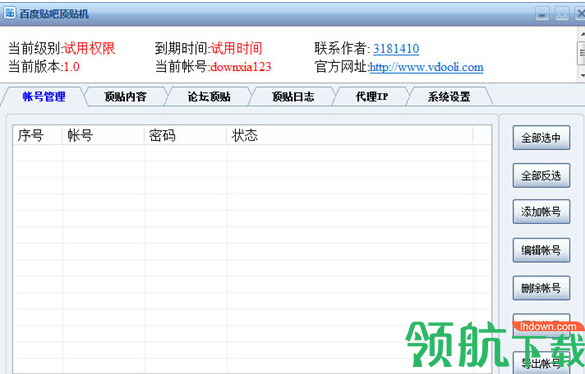The width and height of the screenshot is (585, 374).
Task: Open the 系统设置 tab
Action: click(x=449, y=97)
